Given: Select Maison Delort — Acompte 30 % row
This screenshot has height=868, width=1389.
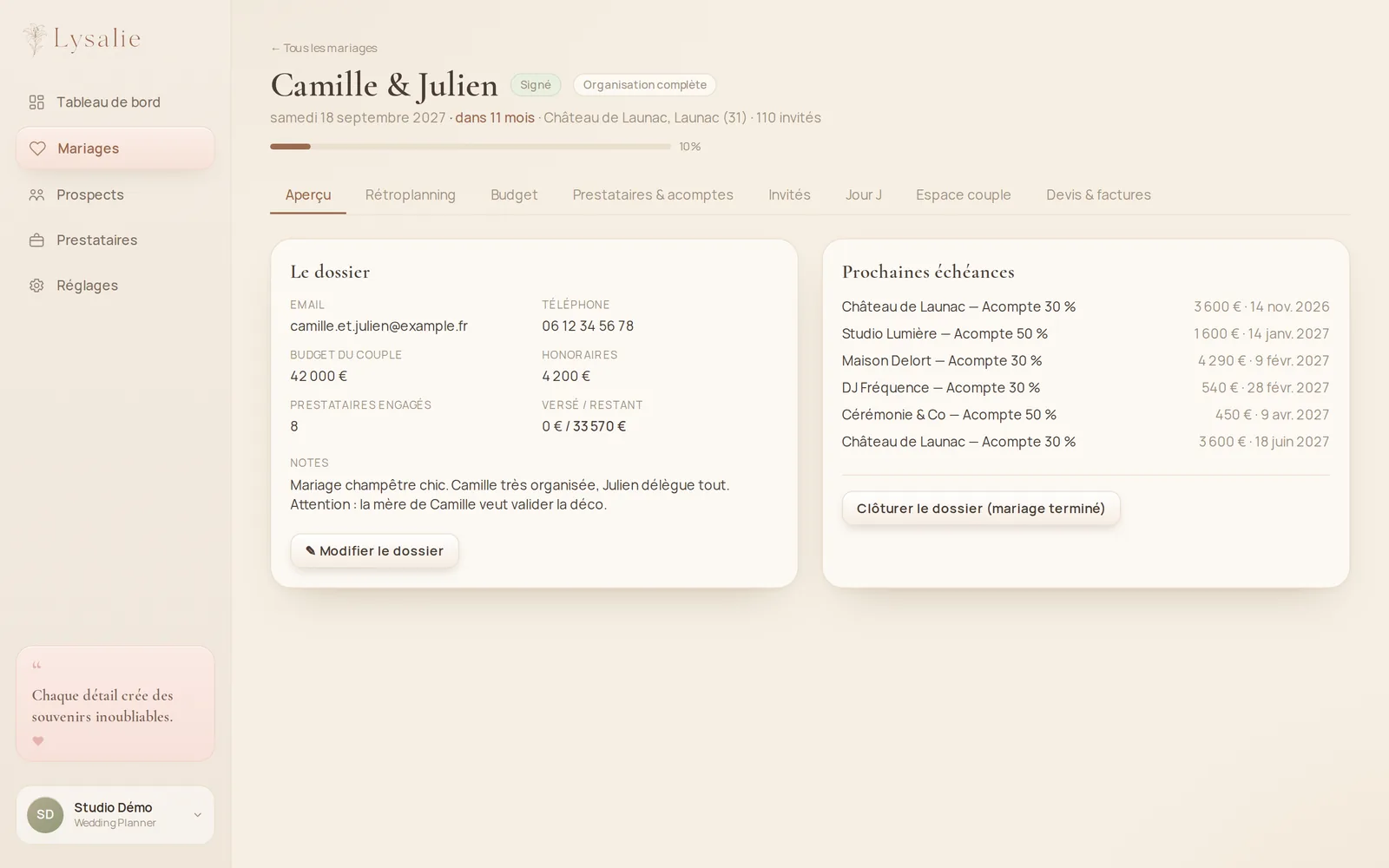Looking at the screenshot, I should 1085,361.
